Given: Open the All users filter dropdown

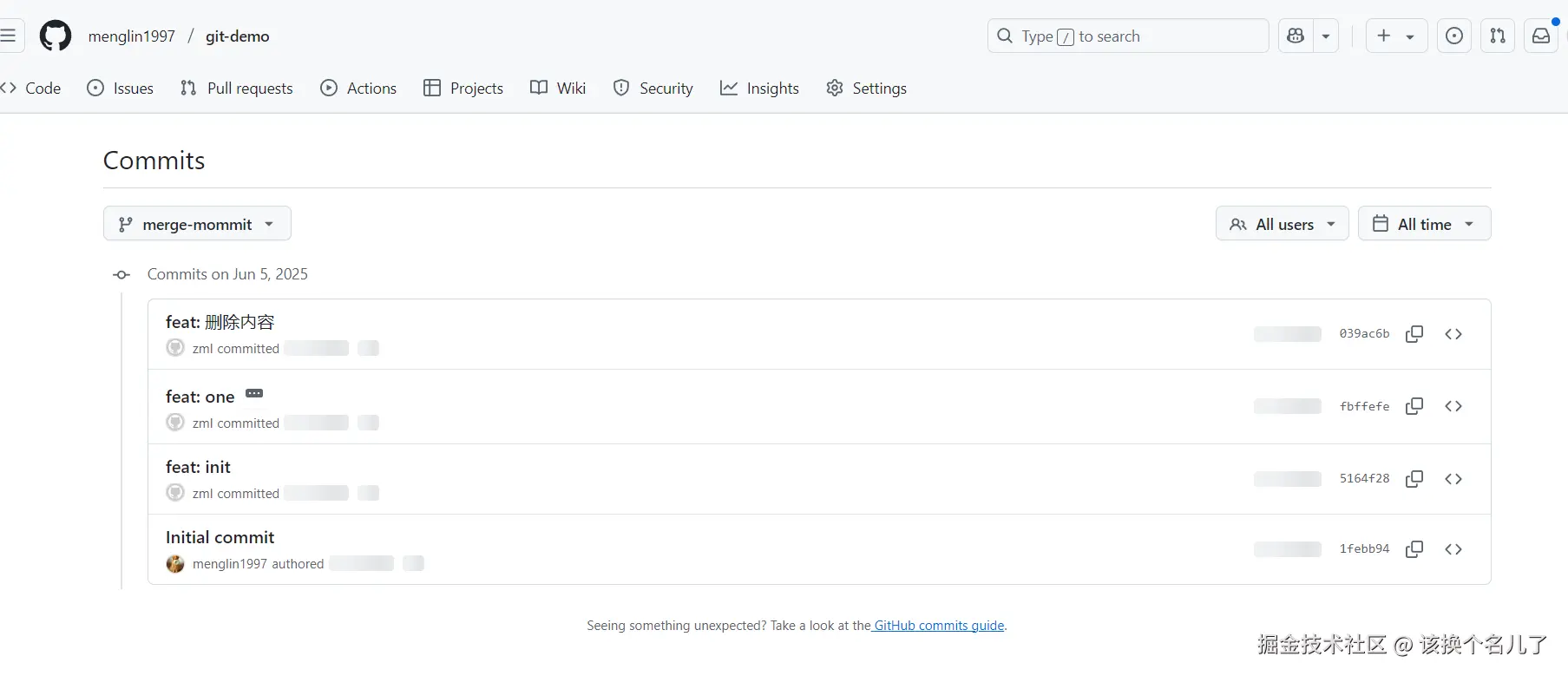Looking at the screenshot, I should [x=1283, y=224].
